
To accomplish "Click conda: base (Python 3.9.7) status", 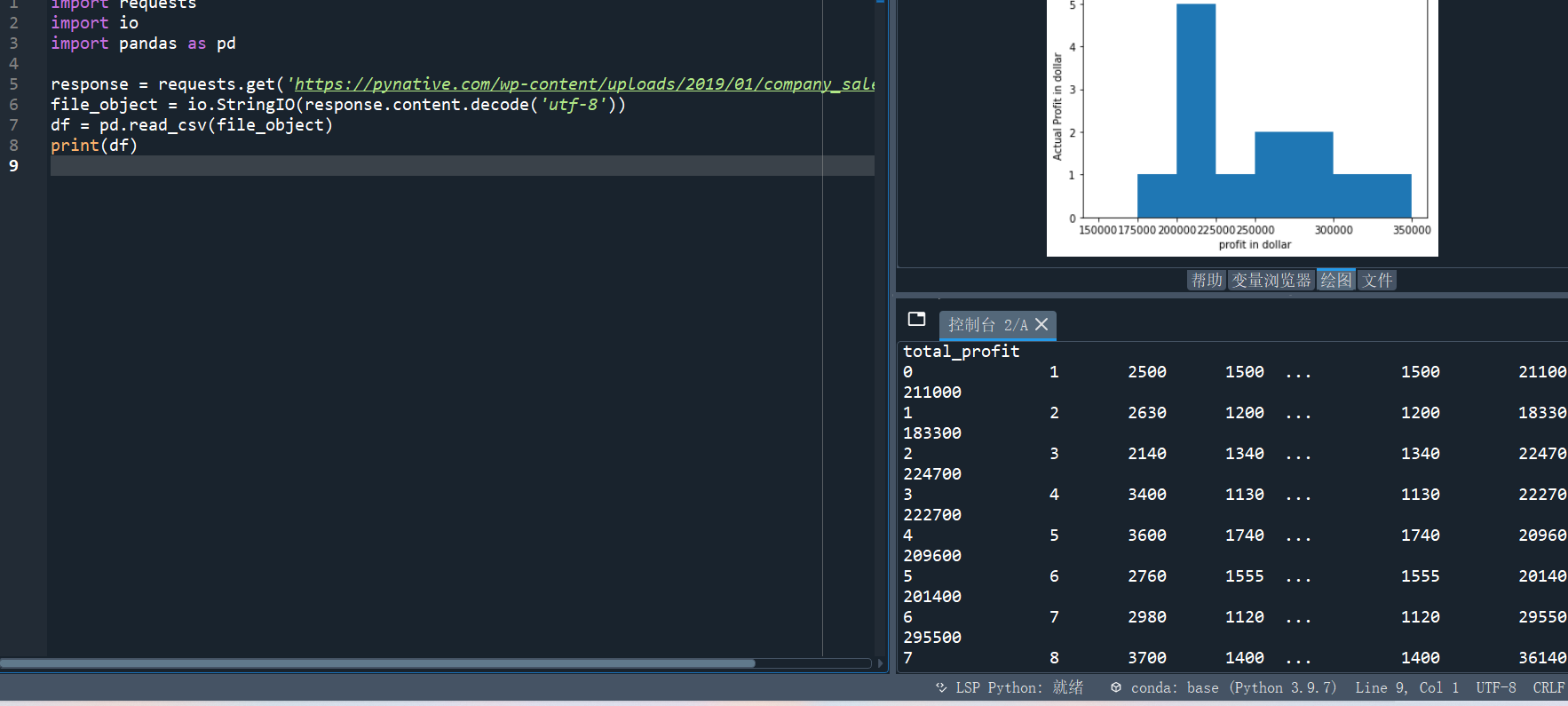I will (1232, 687).
